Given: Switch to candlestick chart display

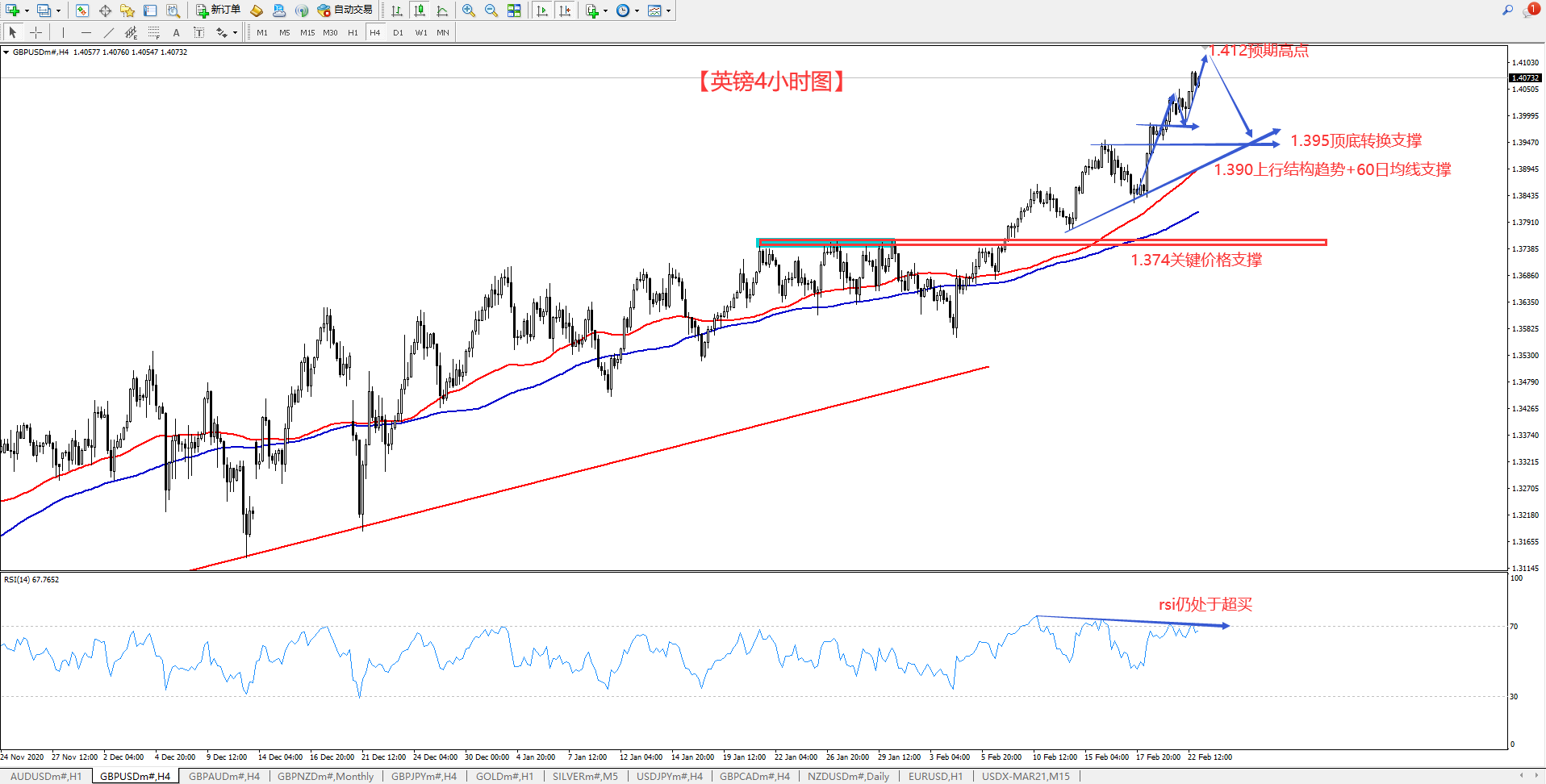Looking at the screenshot, I should [x=420, y=10].
